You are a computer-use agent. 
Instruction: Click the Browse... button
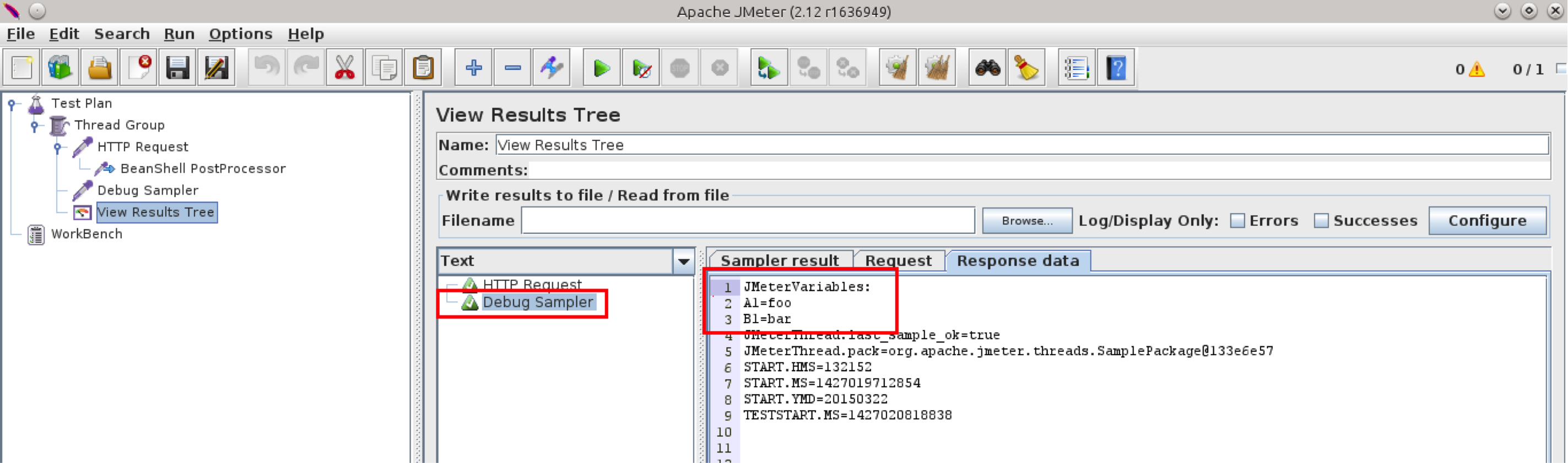[x=1028, y=221]
